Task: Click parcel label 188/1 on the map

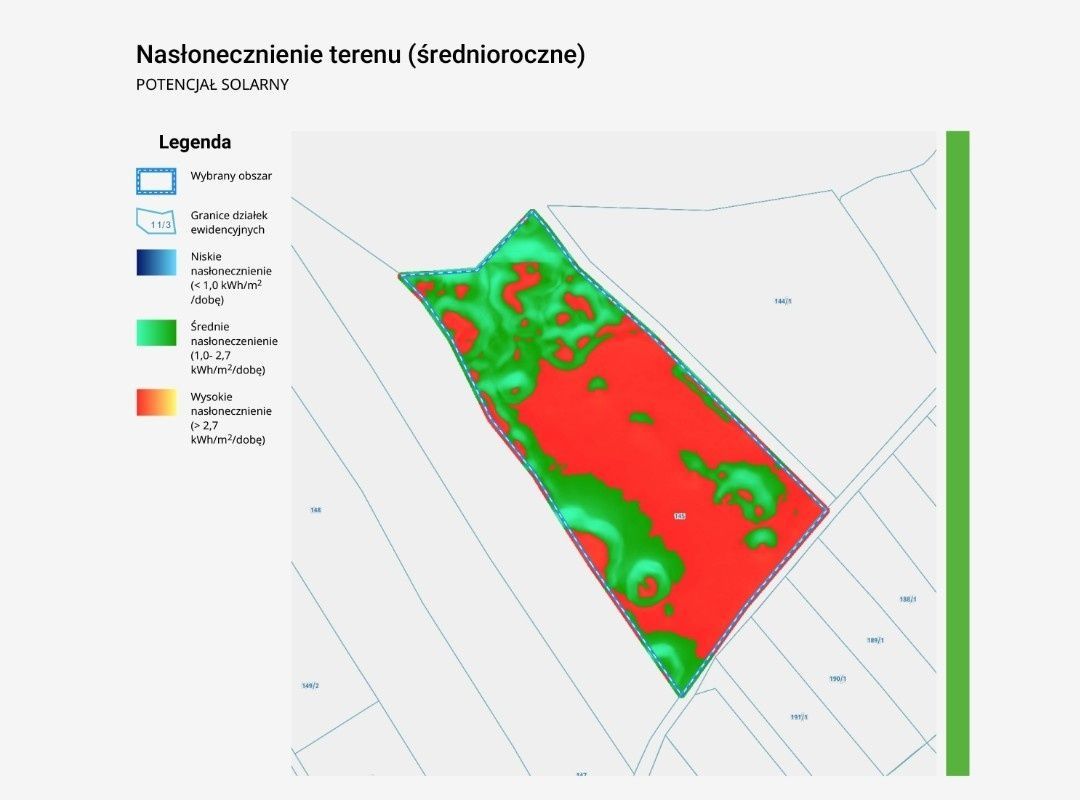Action: pos(908,599)
